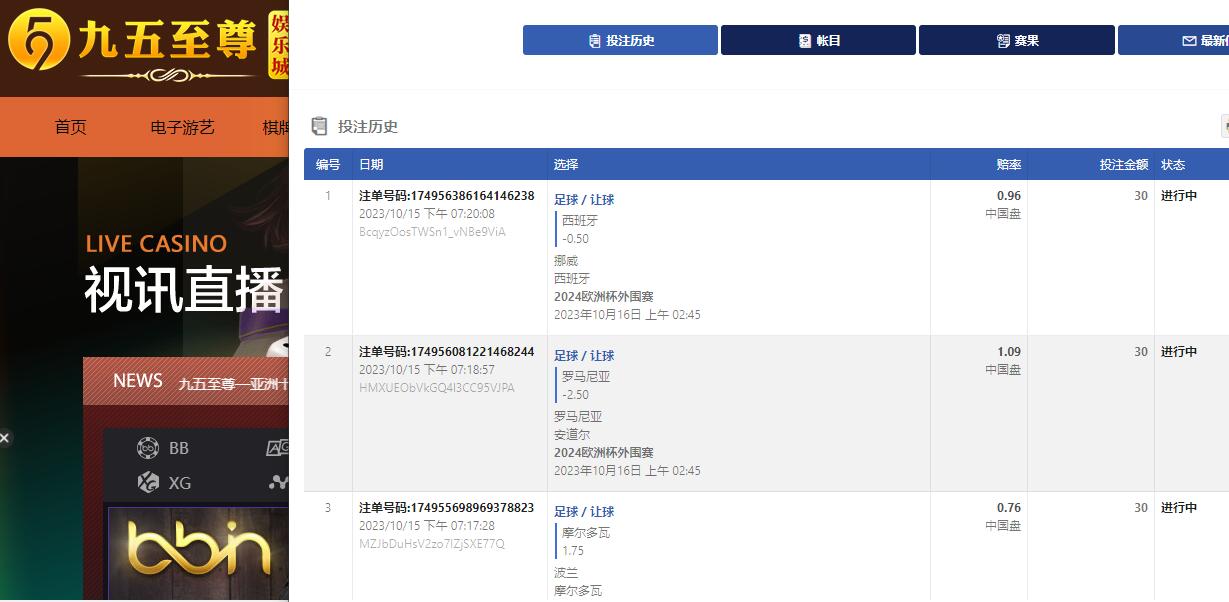Switch to the 赛果 tab
Image resolution: width=1229 pixels, height=602 pixels.
click(x=1016, y=41)
